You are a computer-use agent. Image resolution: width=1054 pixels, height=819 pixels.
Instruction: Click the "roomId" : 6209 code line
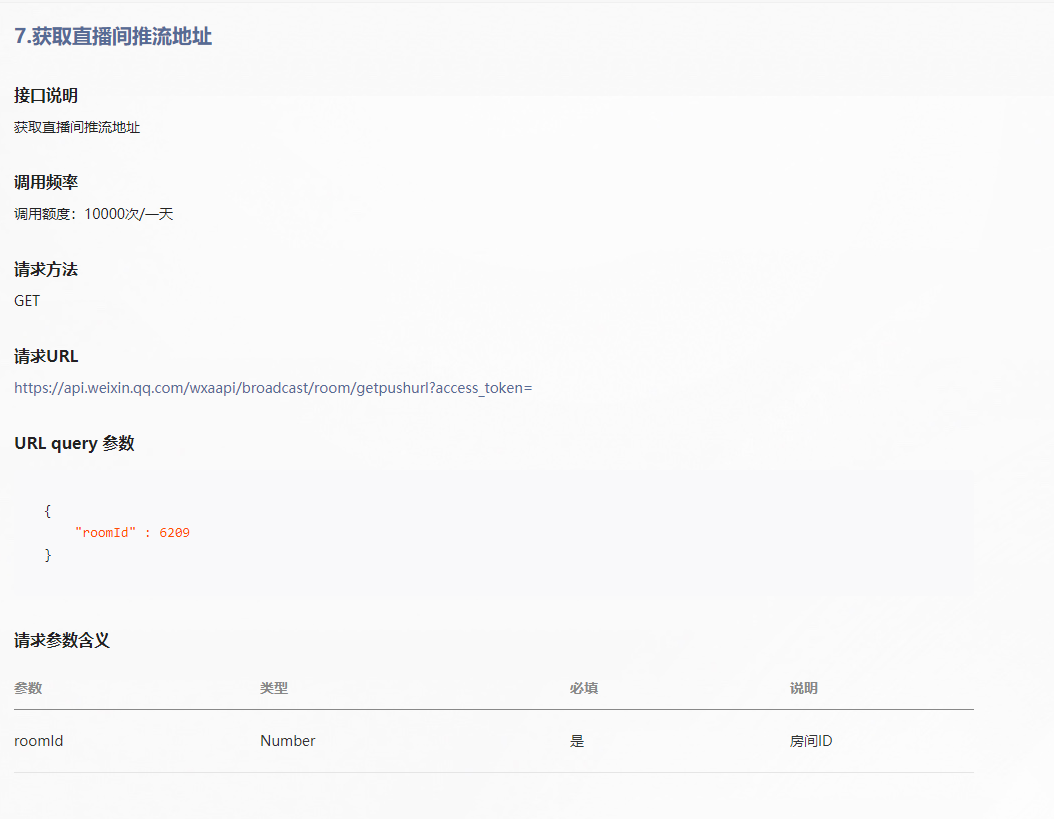pos(132,533)
